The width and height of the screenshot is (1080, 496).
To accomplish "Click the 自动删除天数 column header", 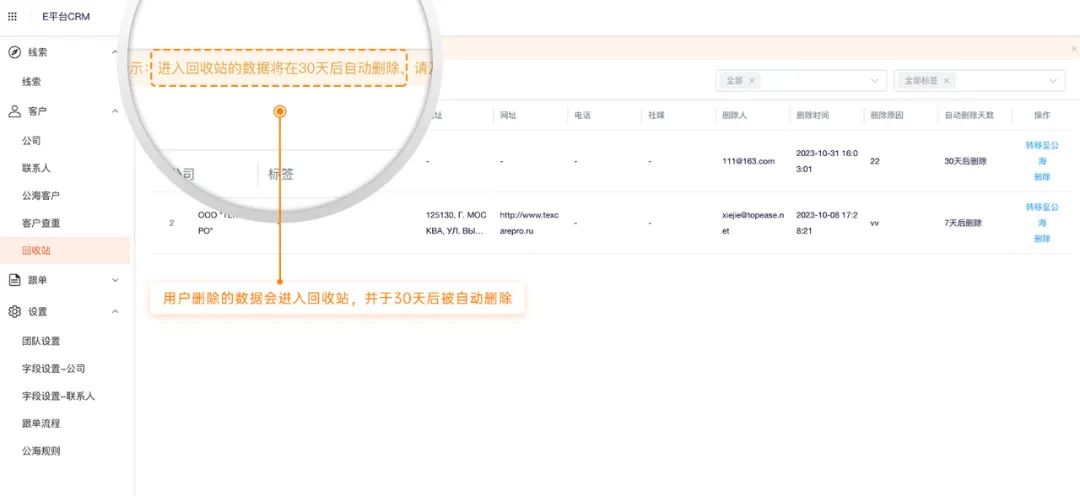I will coord(969,115).
